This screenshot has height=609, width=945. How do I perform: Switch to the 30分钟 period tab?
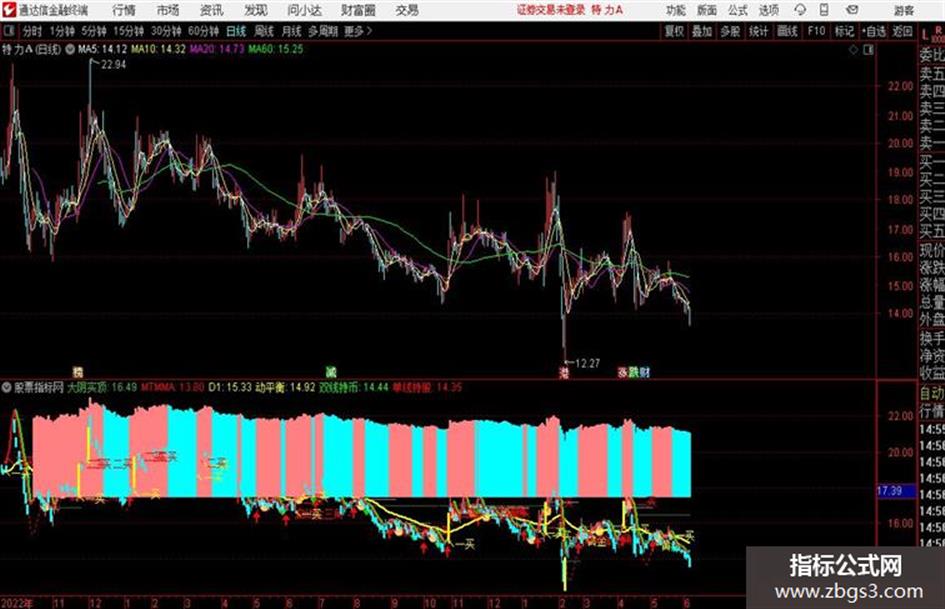166,31
